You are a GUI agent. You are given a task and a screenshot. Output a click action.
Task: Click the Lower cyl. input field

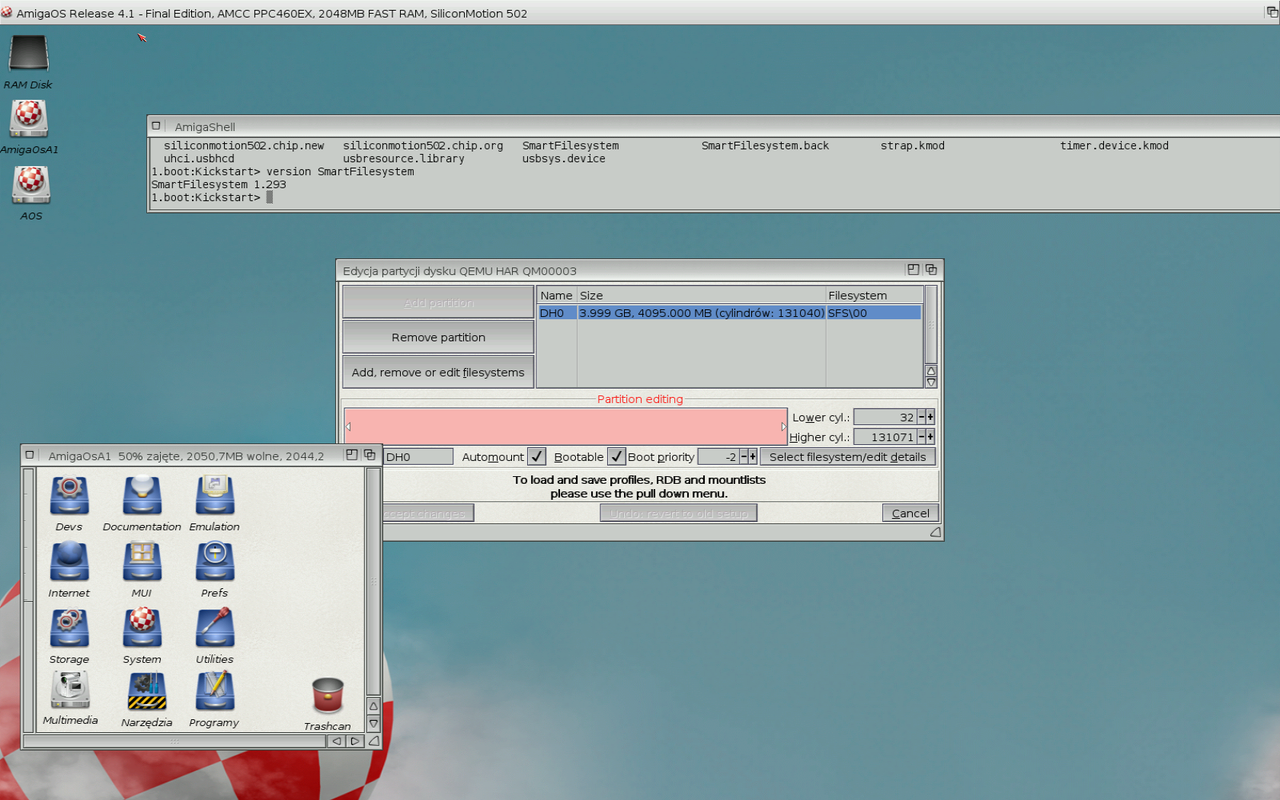pyautogui.click(x=885, y=417)
